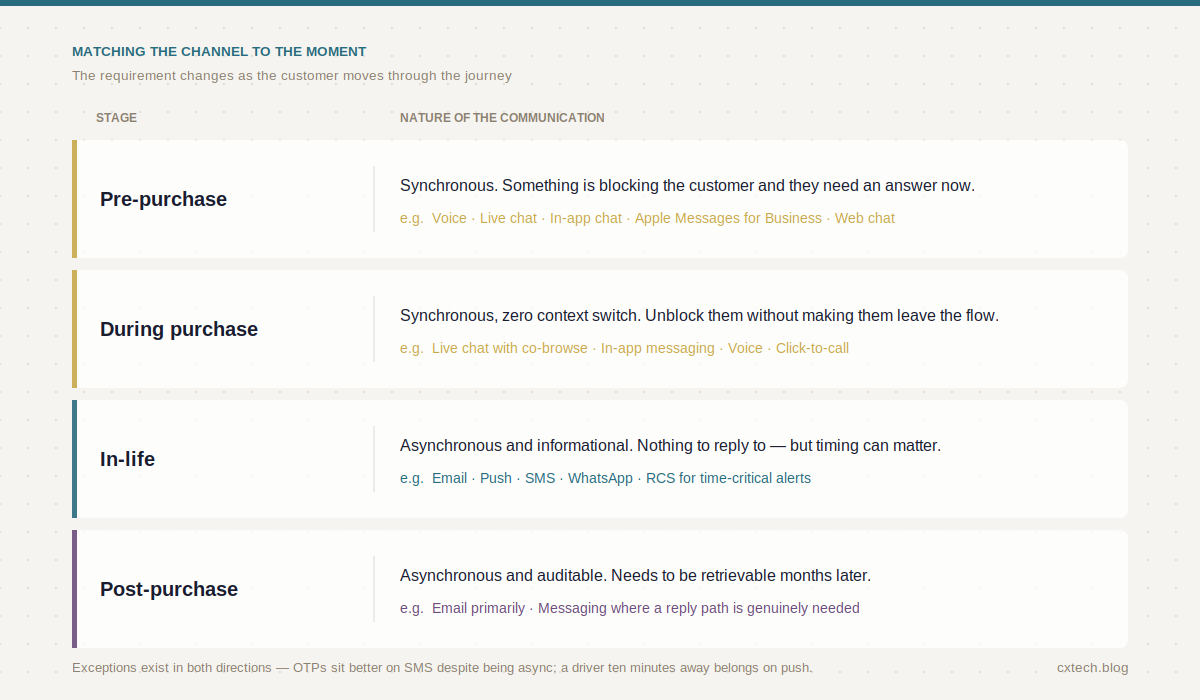Viewport: 1200px width, 700px height.
Task: Click the "Post-purchase" stage title
Action: [169, 589]
